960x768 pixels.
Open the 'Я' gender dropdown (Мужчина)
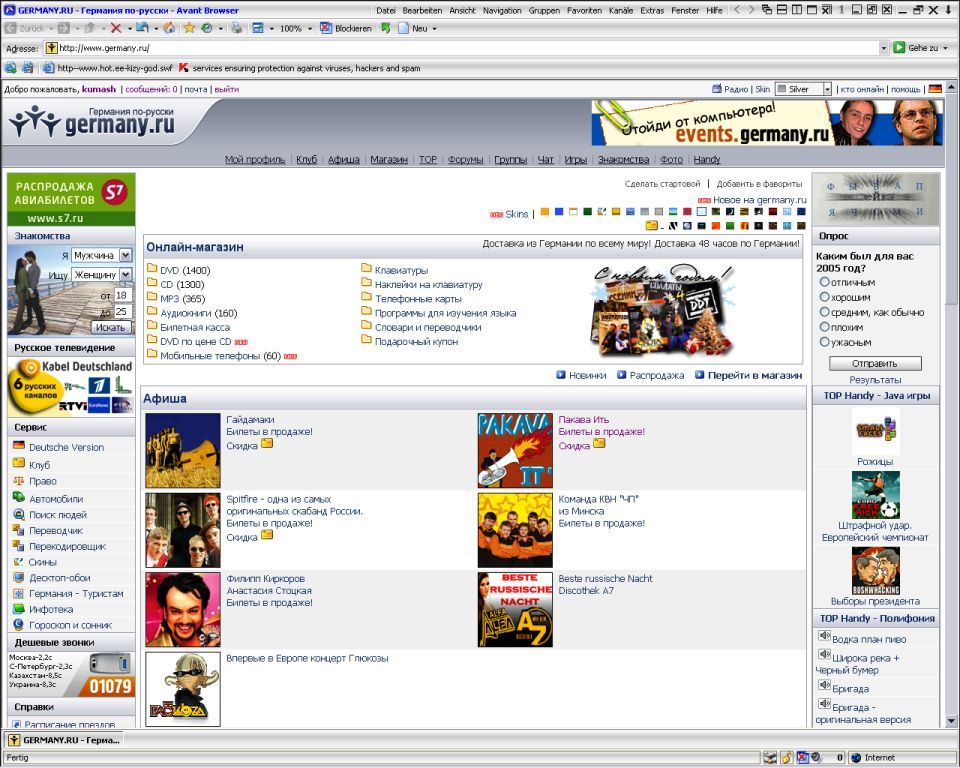(102, 255)
